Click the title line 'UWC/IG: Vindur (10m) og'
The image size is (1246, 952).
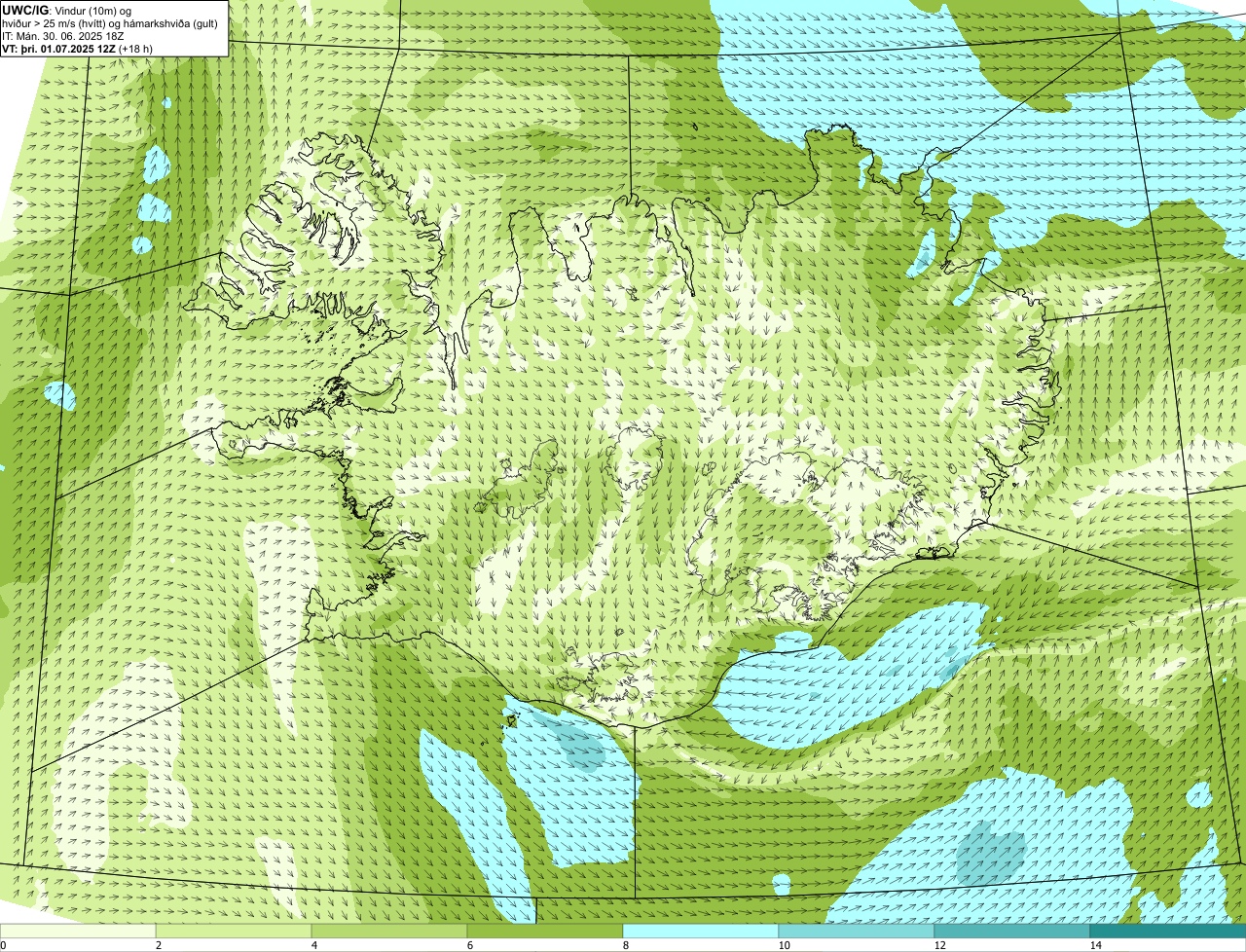(66, 10)
